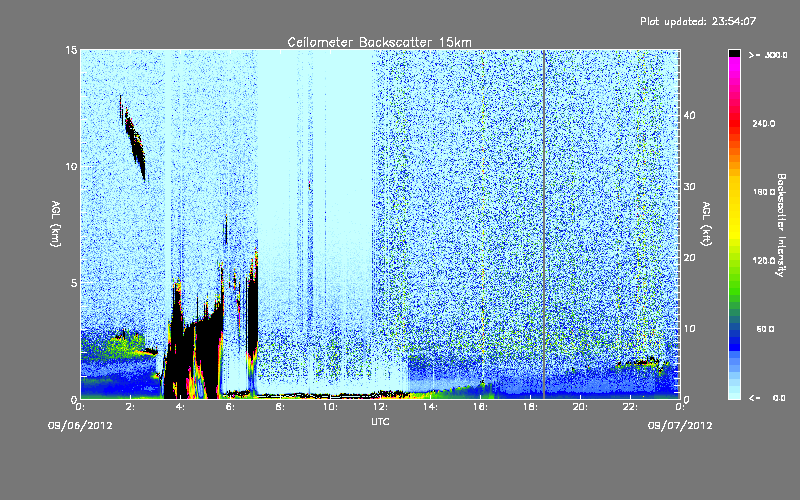Screen dimensions: 800x500
Task: Click the "16:" hour tick on the time axis
Action: 480,407
